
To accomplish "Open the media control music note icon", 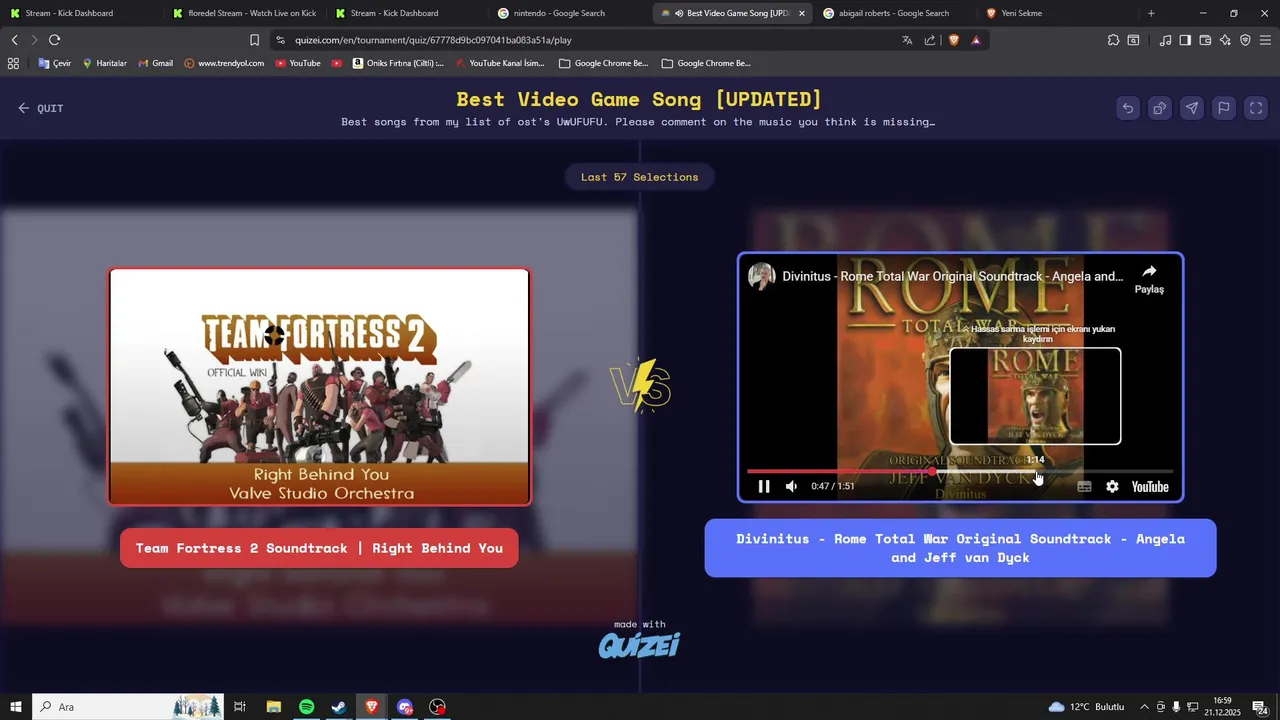I will click(x=1165, y=40).
